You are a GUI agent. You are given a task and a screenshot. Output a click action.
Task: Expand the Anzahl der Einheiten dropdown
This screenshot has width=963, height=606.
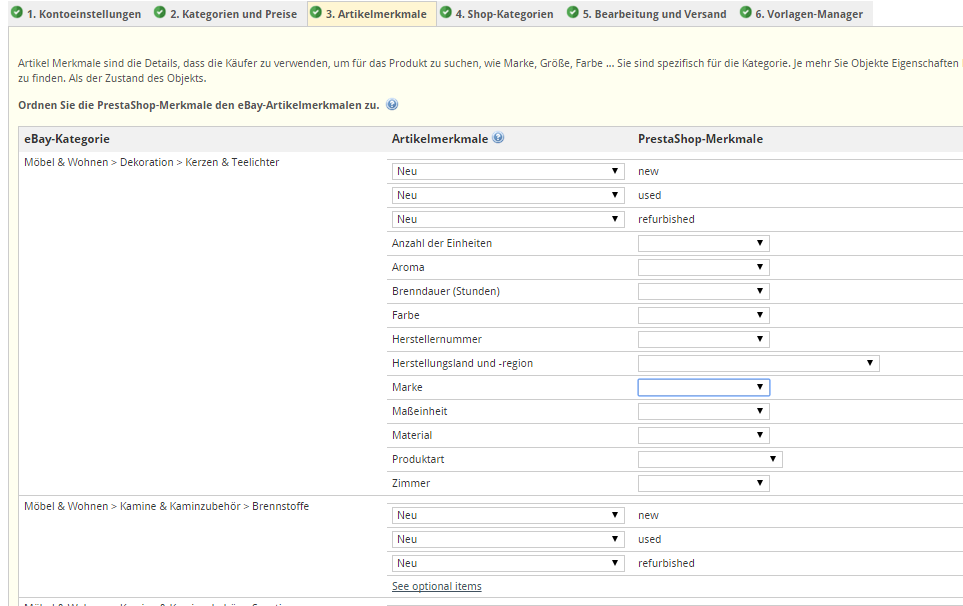(703, 243)
